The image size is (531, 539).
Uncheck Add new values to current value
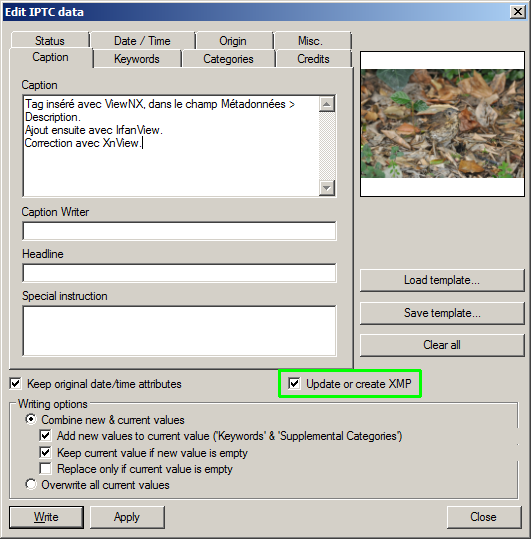click(x=45, y=436)
